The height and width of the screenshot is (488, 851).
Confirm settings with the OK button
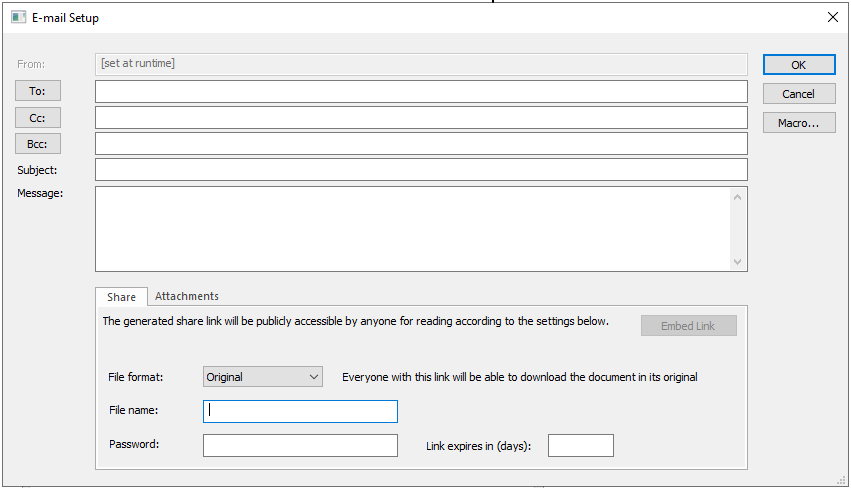[799, 65]
